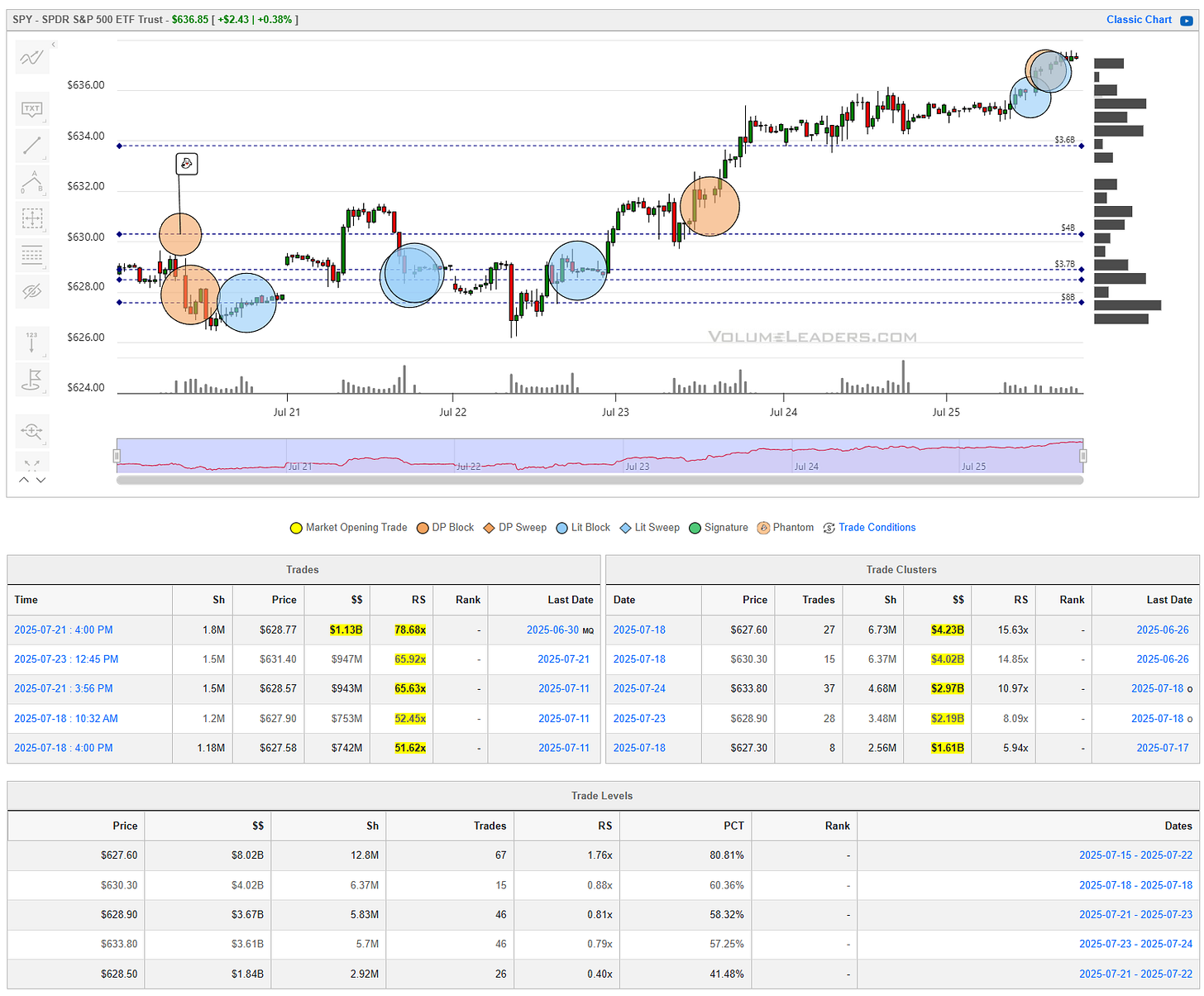The width and height of the screenshot is (1204, 996).
Task: Toggle Market Opening Trade legend item
Action: pyautogui.click(x=348, y=528)
